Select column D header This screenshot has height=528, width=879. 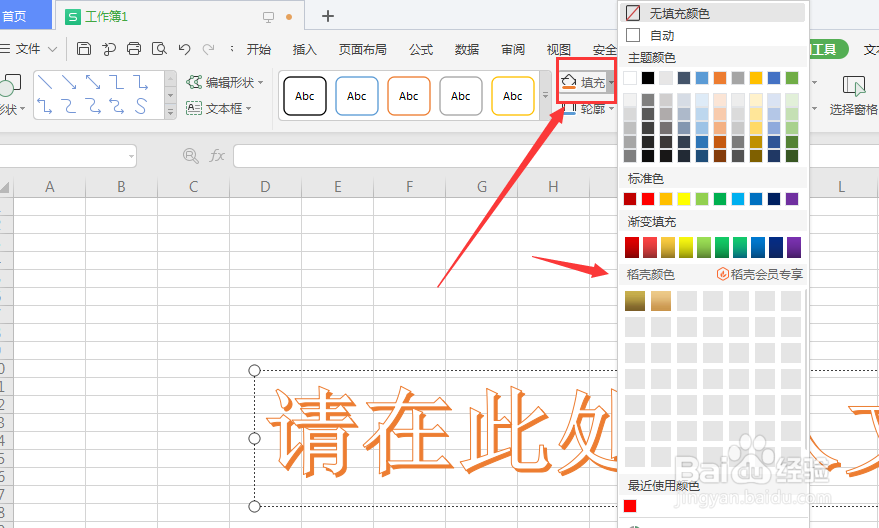click(x=265, y=187)
